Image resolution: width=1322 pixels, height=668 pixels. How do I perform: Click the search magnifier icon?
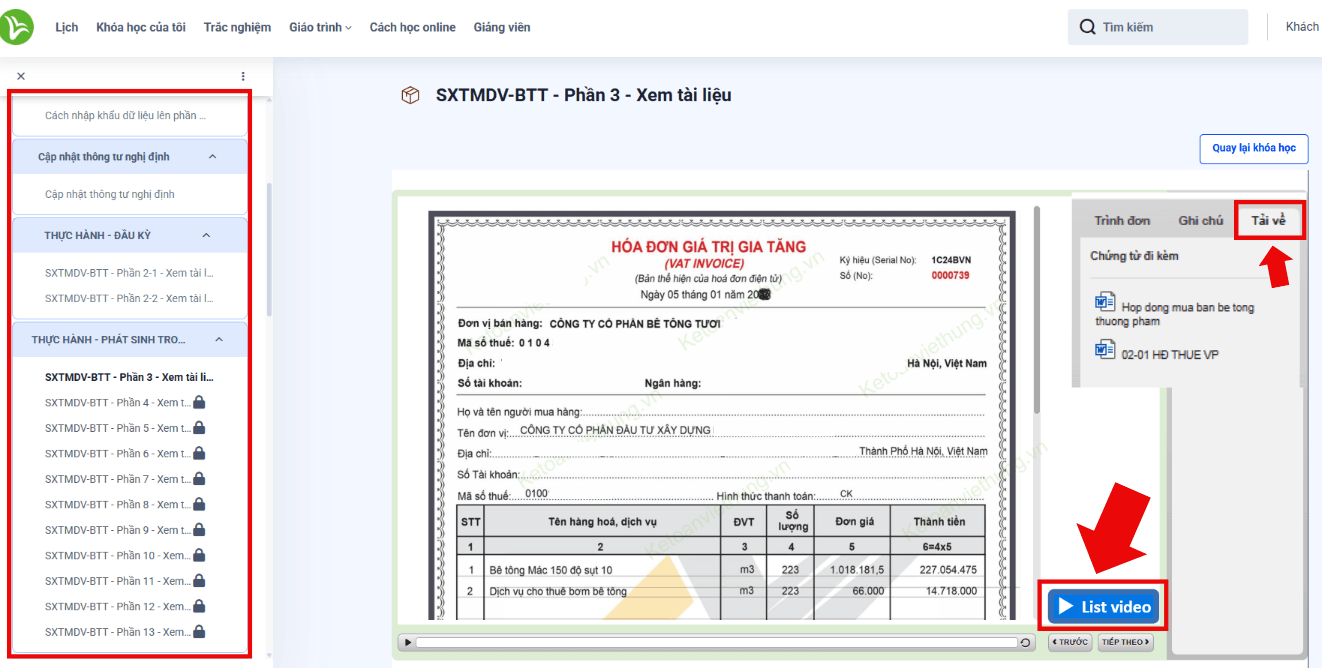[x=1087, y=27]
